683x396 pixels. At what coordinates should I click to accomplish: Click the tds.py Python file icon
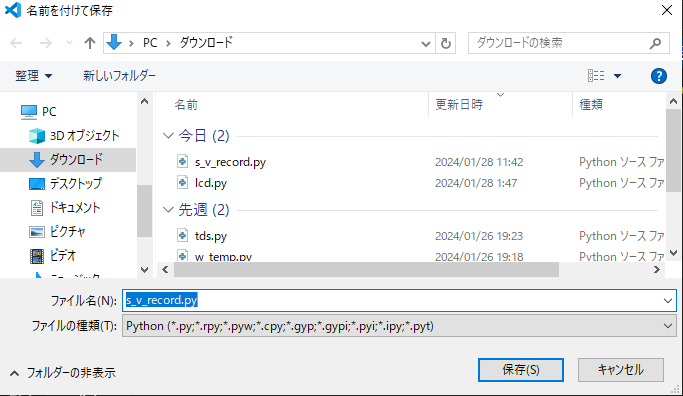[x=183, y=236]
